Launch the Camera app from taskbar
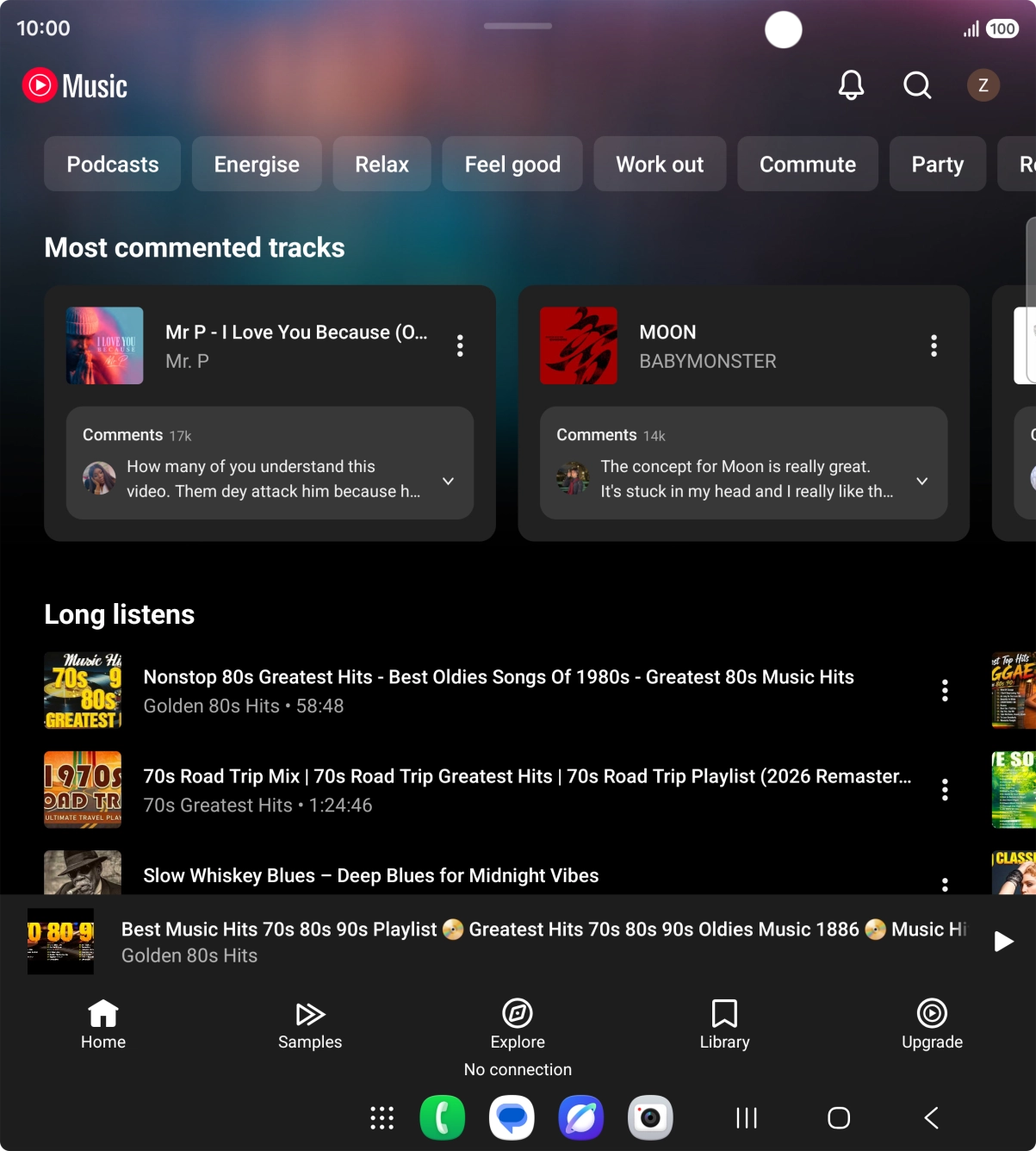The height and width of the screenshot is (1151, 1036). [x=650, y=1117]
